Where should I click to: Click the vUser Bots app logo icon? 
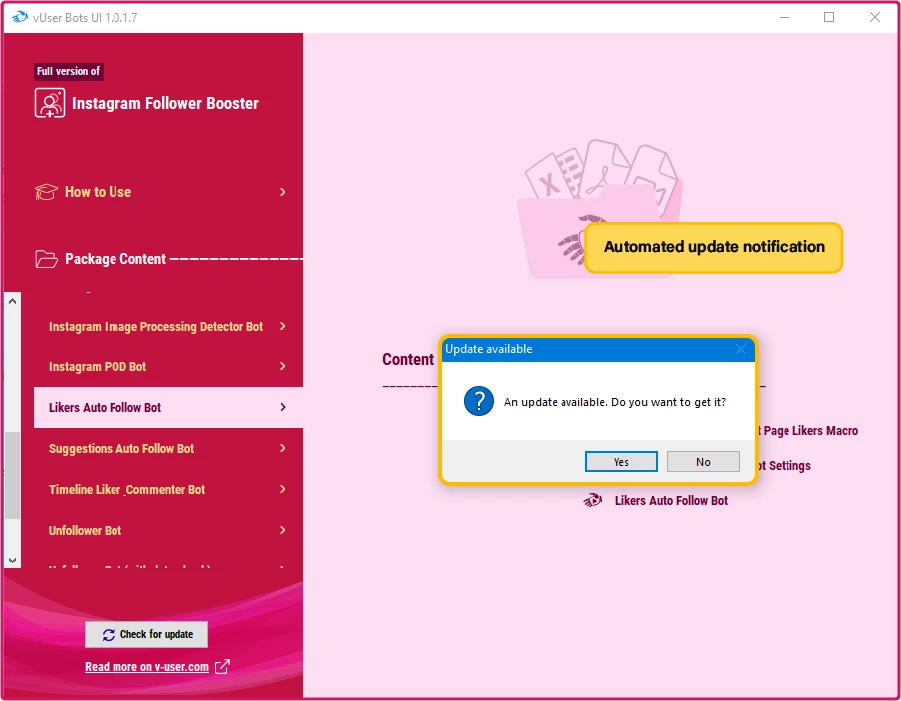coord(20,17)
